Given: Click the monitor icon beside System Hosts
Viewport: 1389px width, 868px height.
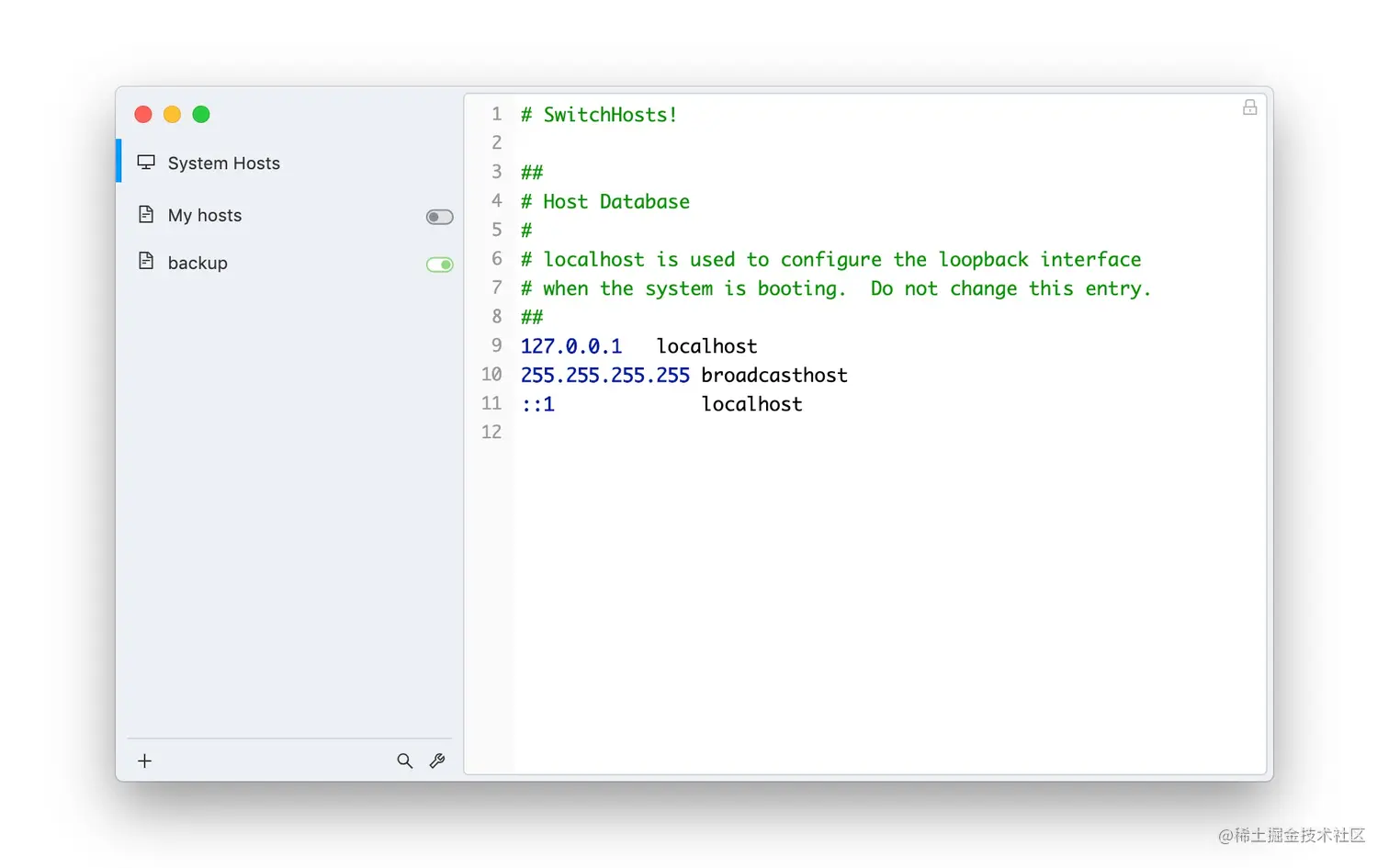Looking at the screenshot, I should coord(146,163).
